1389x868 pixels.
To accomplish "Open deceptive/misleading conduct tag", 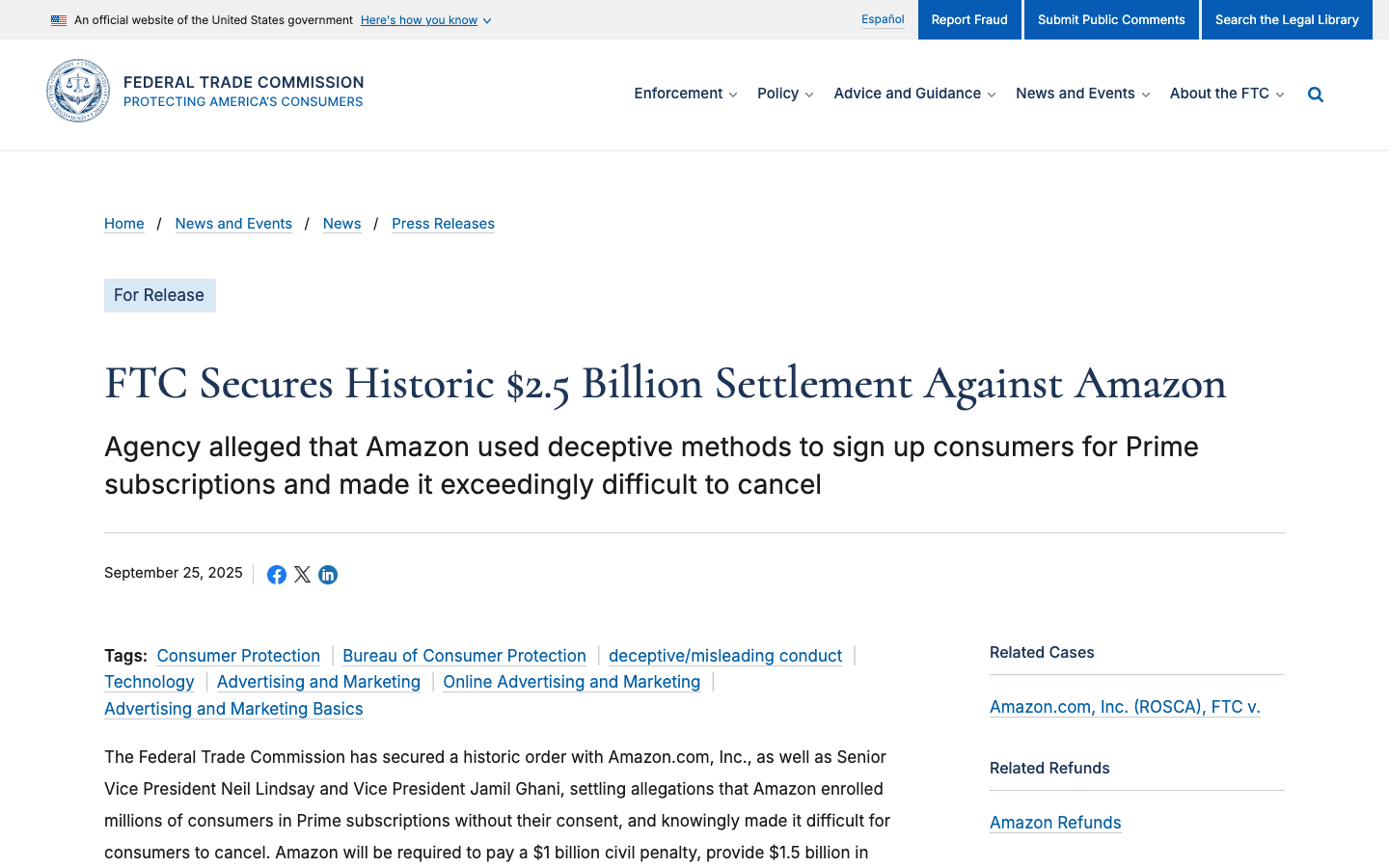I will tap(725, 656).
